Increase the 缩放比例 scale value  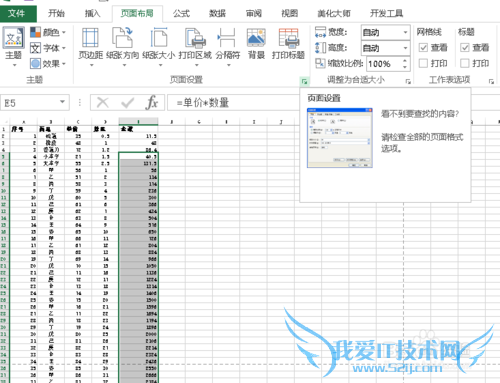[x=405, y=61]
